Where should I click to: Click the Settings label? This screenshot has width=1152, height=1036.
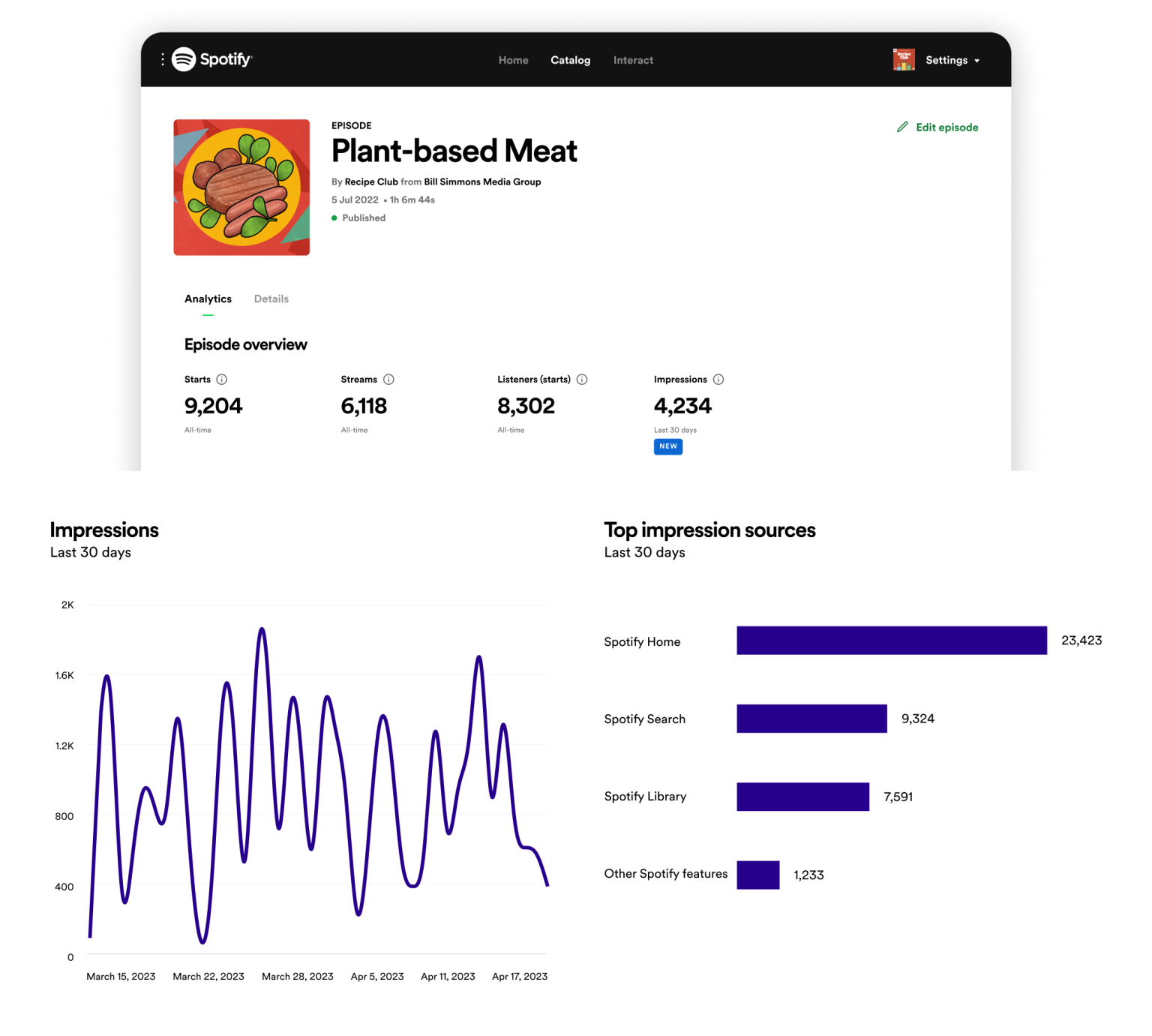[946, 60]
